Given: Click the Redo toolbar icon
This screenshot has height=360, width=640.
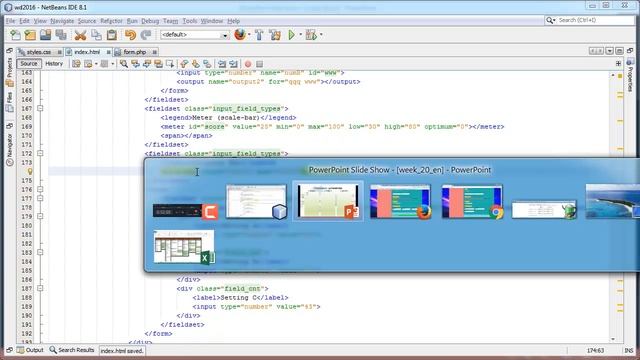Looking at the screenshot, I should [146, 35].
